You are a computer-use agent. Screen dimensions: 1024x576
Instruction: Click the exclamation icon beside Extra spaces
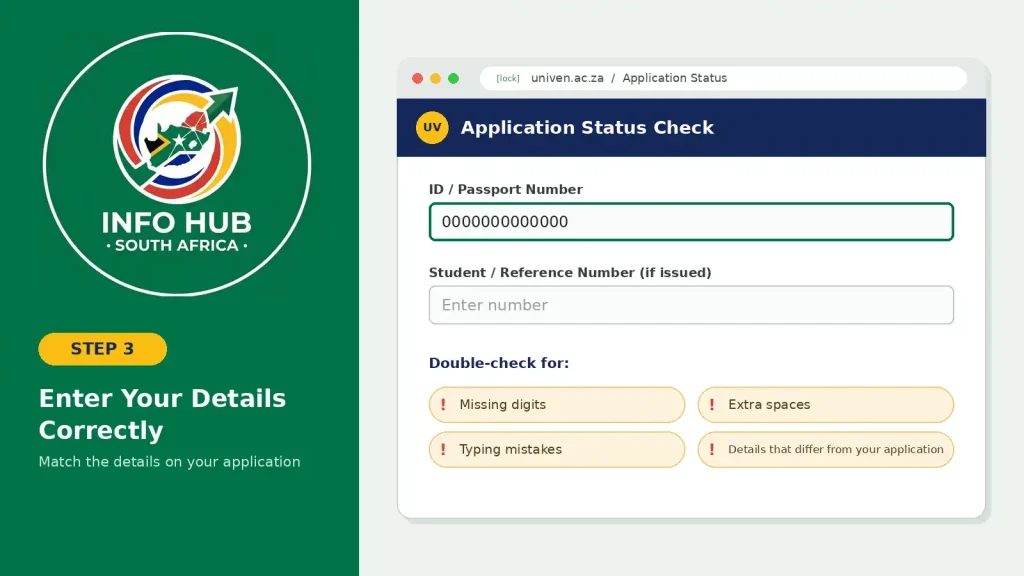[x=712, y=405]
